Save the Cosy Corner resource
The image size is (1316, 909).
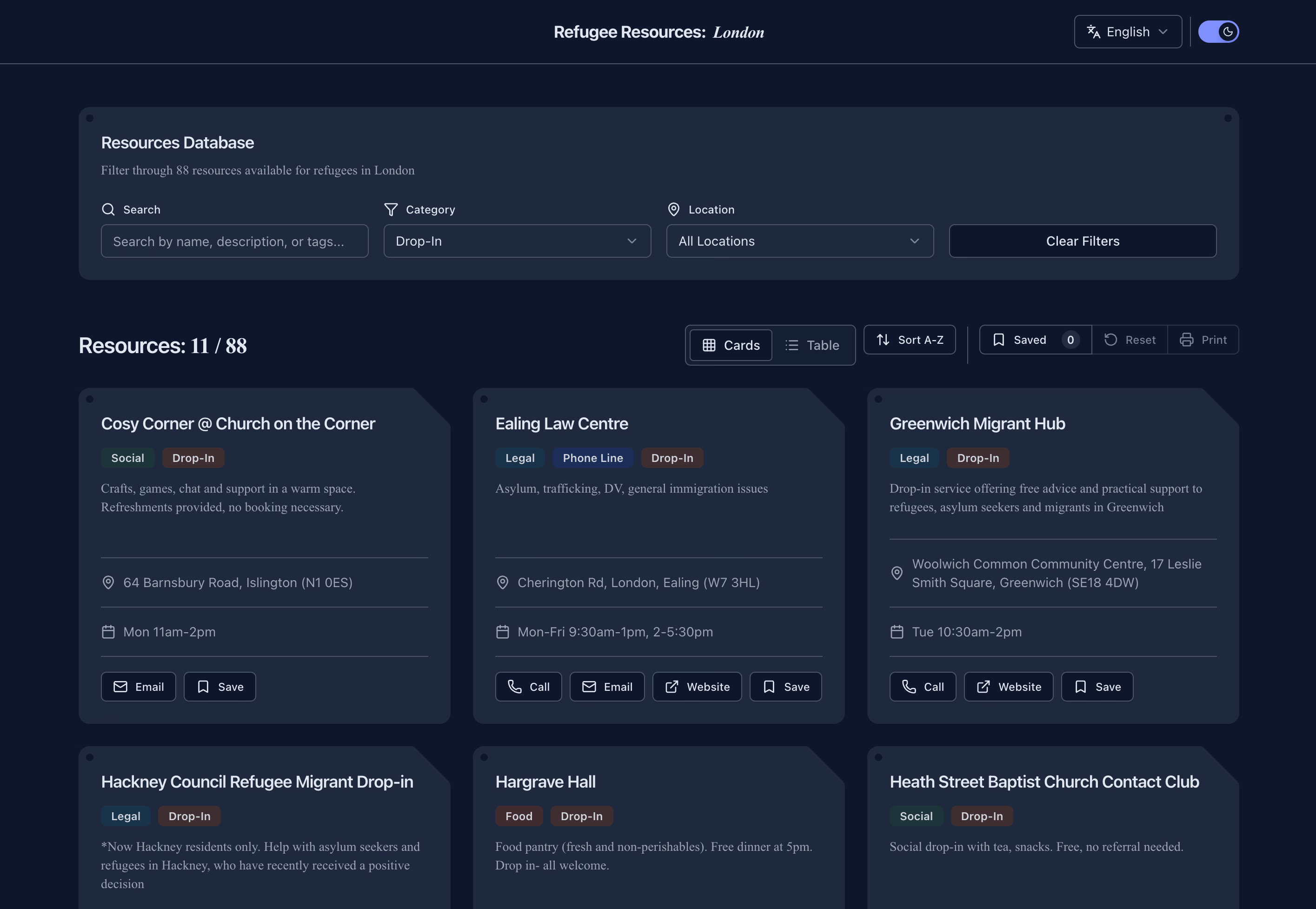coord(219,686)
